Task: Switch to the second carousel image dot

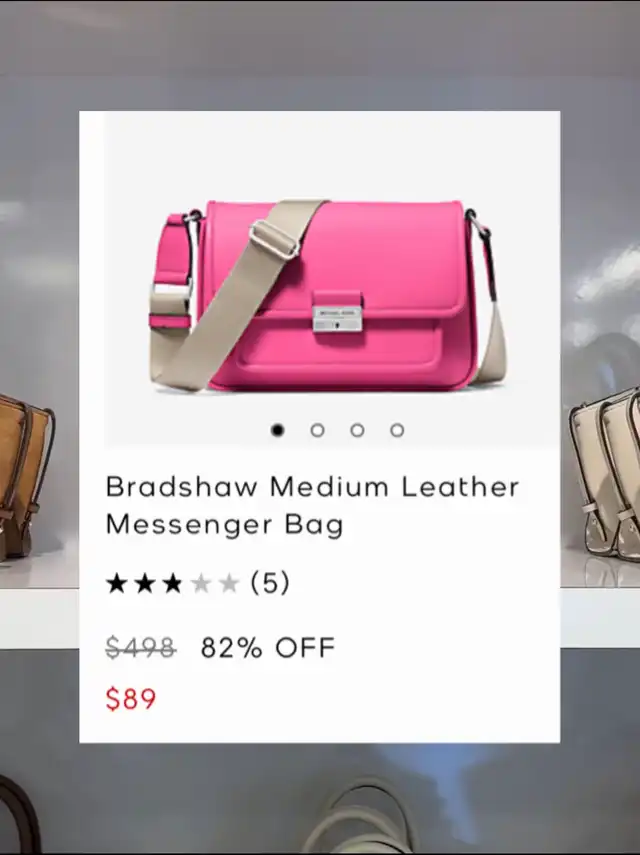Action: 317,430
